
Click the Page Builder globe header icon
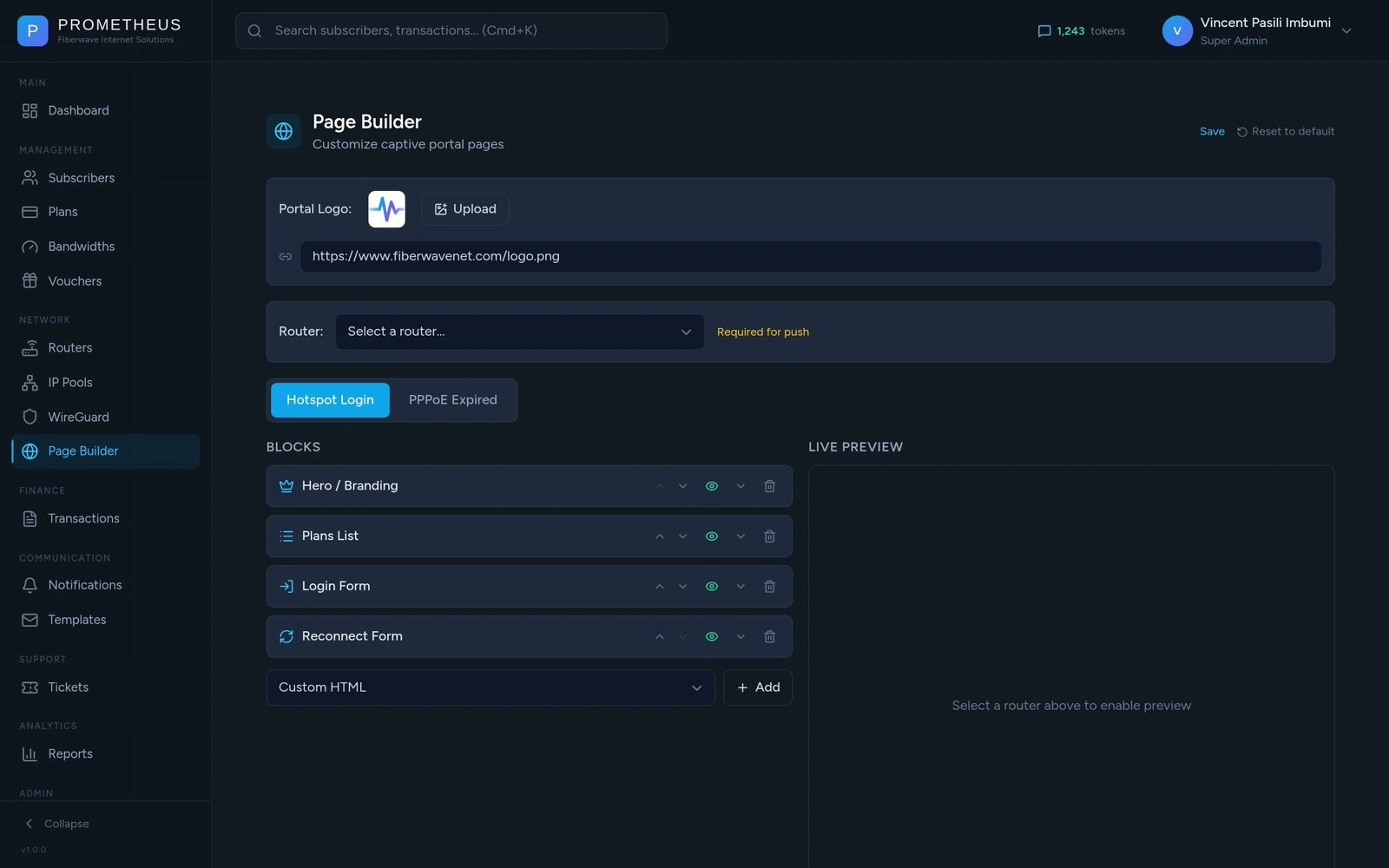click(x=283, y=131)
